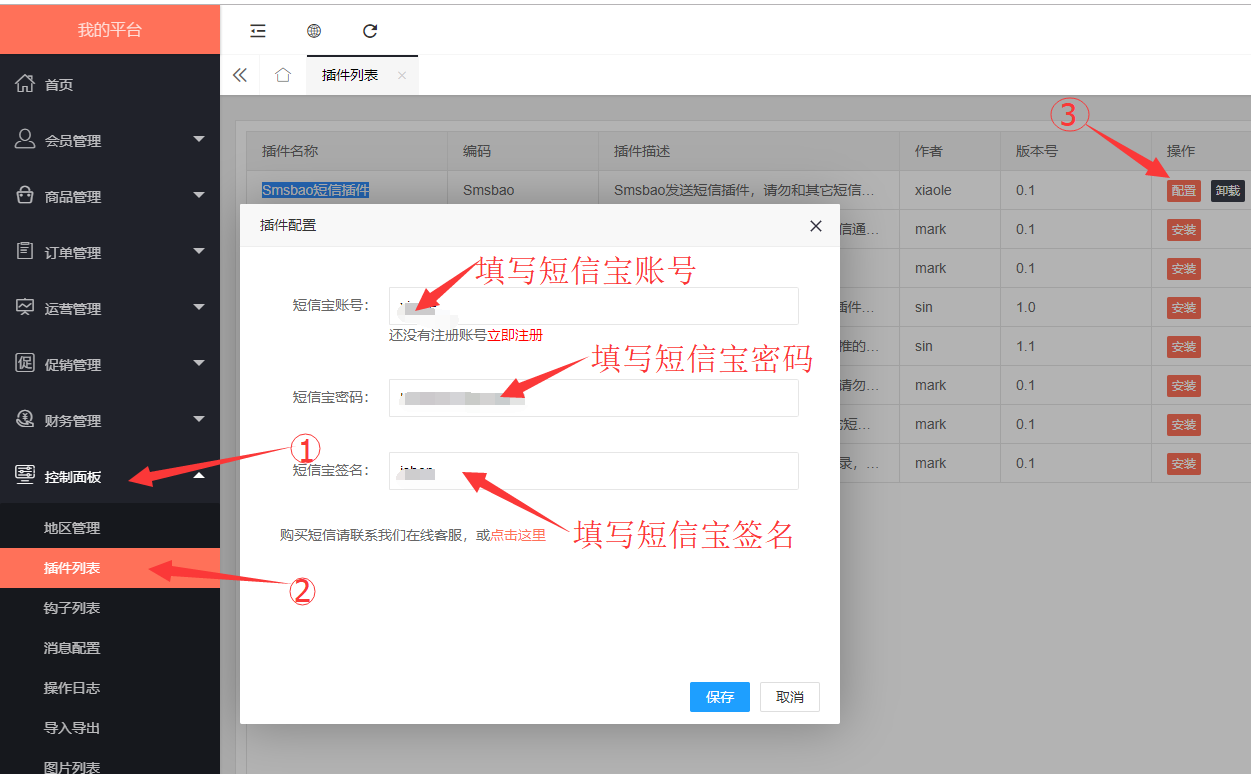Click the sidebar collapse menu icon
Viewport: 1251px width, 774px height.
click(258, 31)
